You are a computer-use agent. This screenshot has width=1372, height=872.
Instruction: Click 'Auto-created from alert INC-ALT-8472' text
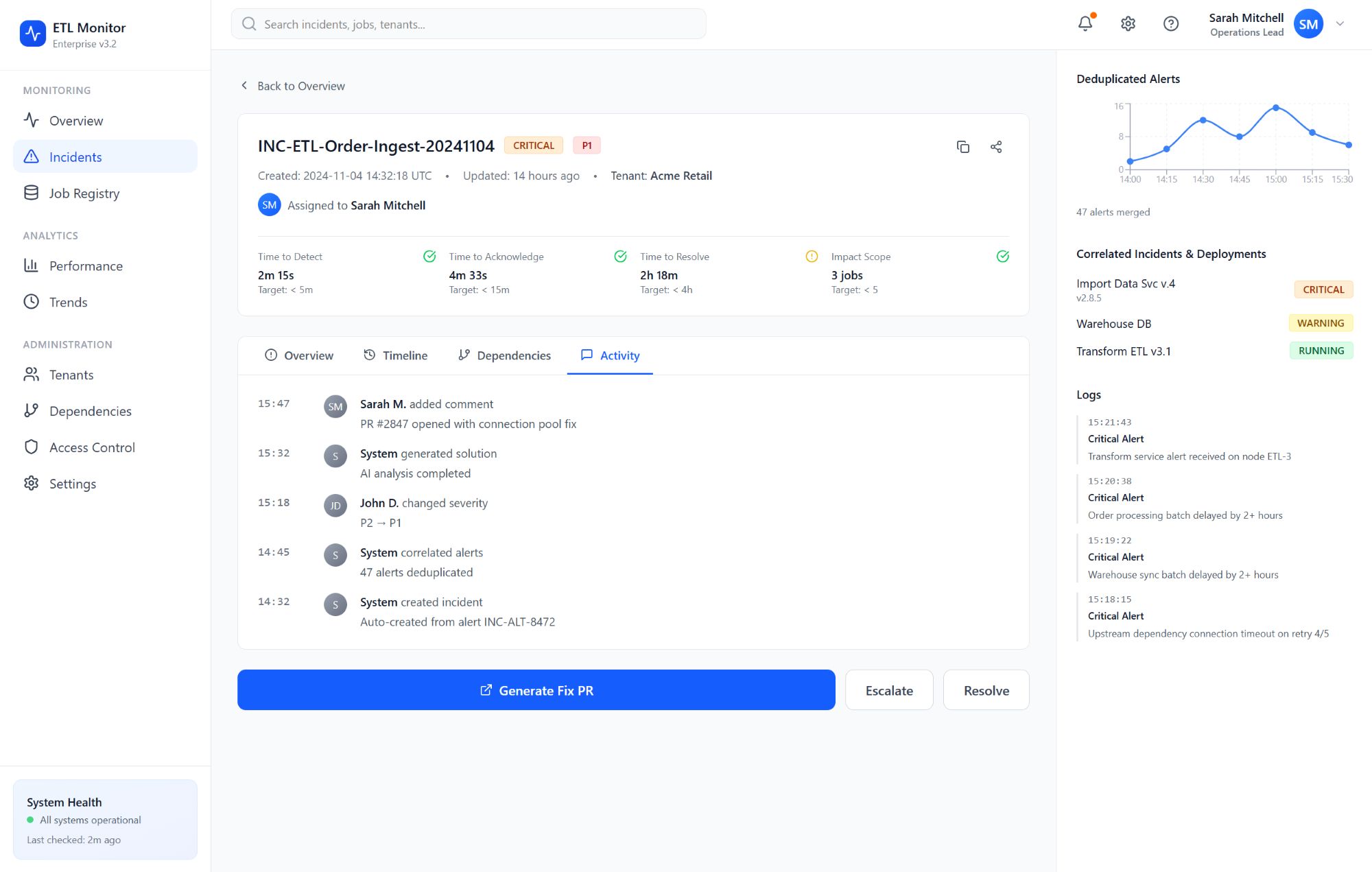point(458,622)
